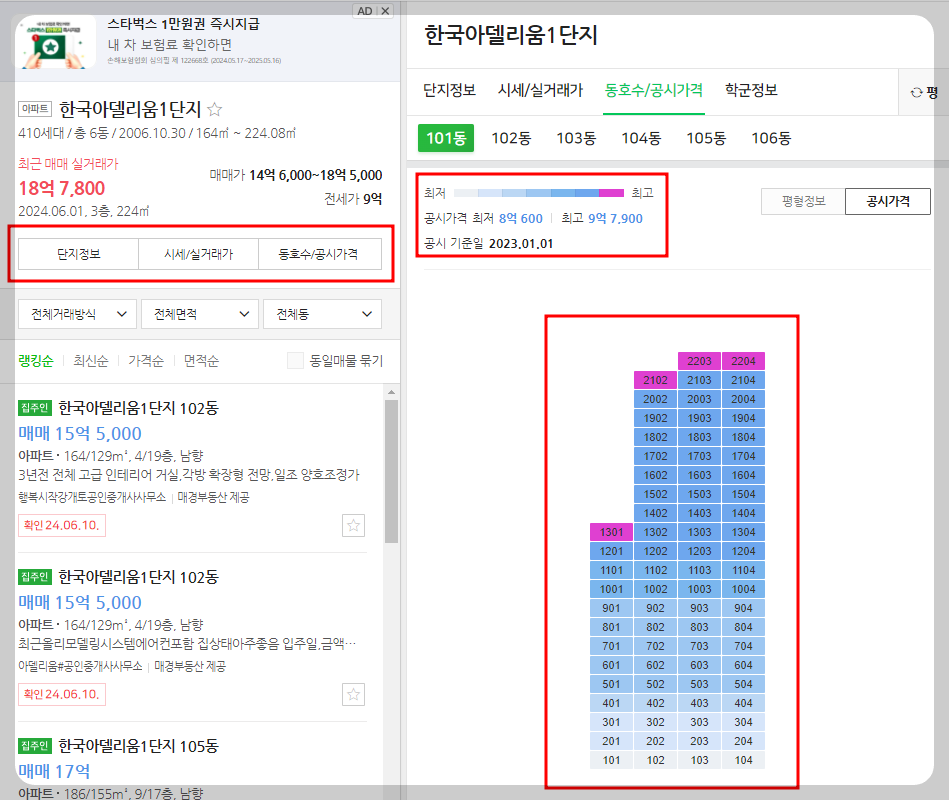Viewport: 949px width, 800px height.
Task: Close the 스타벅스 AD banner
Action: coord(383,10)
